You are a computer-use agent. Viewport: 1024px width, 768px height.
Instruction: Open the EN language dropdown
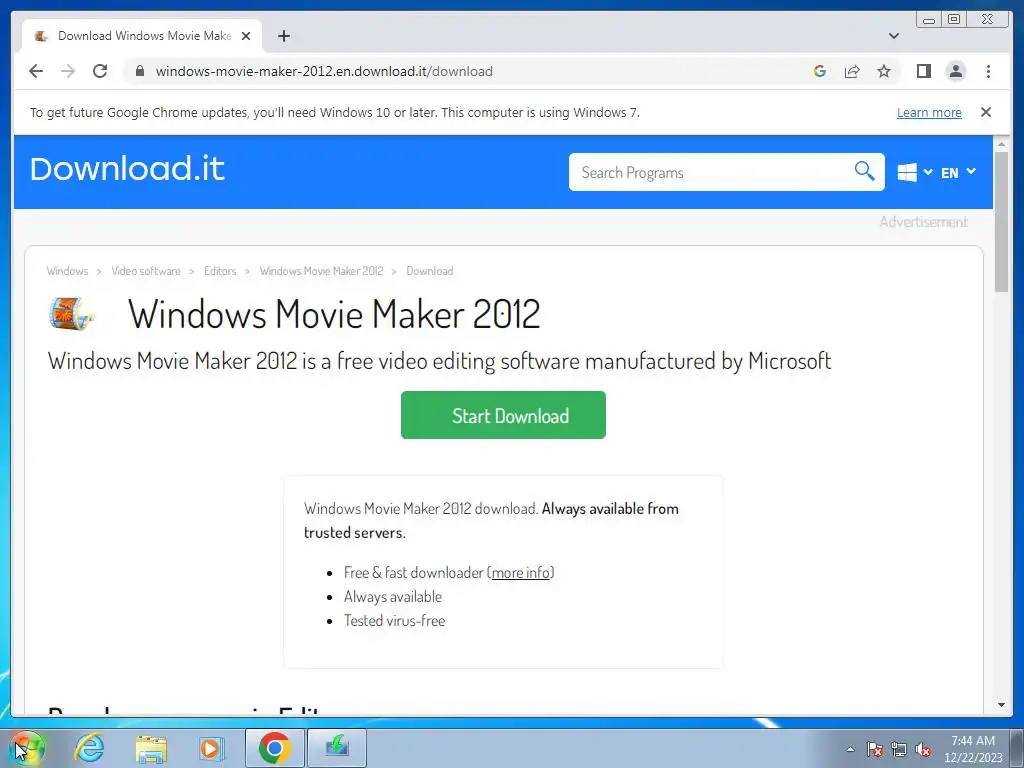[x=958, y=172]
